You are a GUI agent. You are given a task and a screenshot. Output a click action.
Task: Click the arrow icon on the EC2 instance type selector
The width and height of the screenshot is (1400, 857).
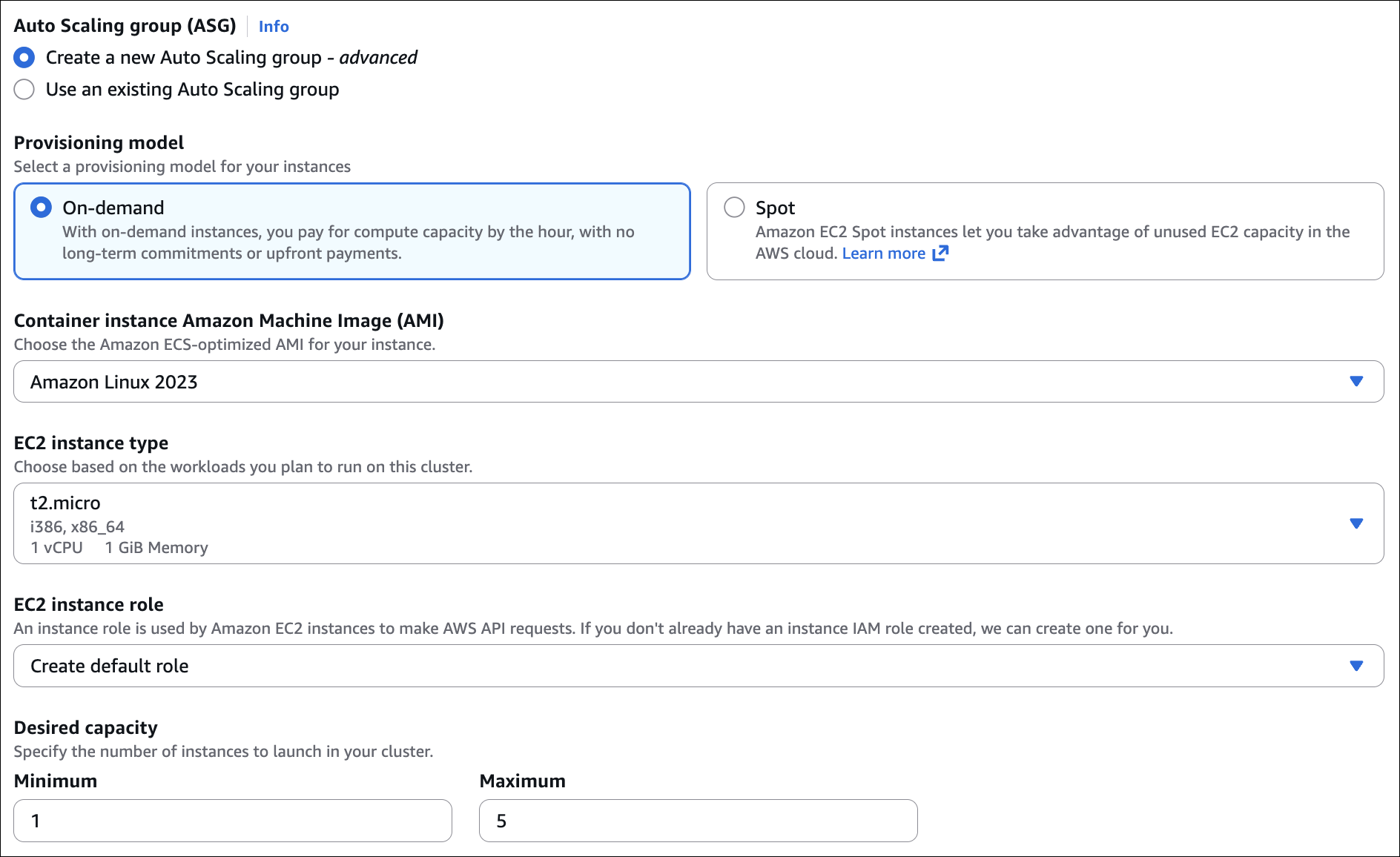tap(1356, 523)
